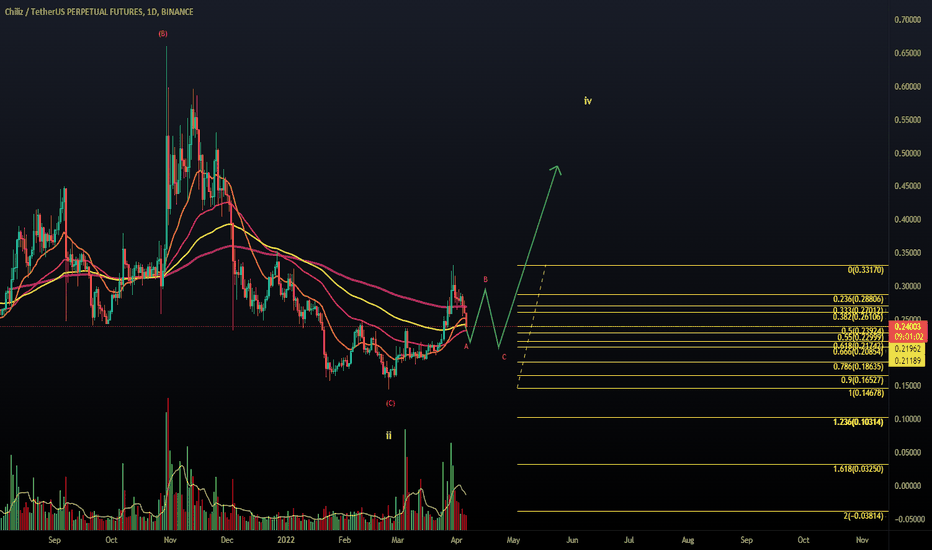Select the Fibonacci label 1.618(0.03250)

pos(858,469)
